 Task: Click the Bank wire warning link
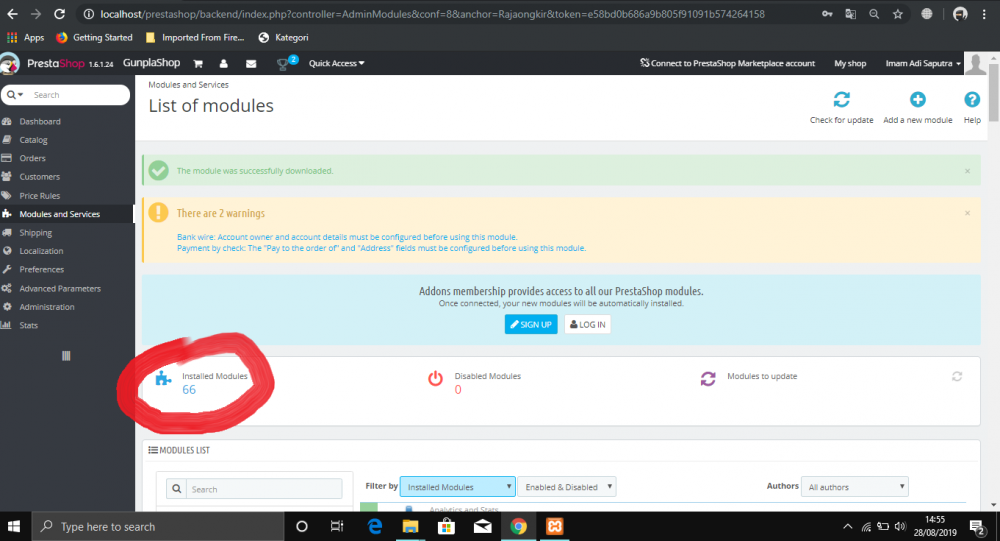347,237
